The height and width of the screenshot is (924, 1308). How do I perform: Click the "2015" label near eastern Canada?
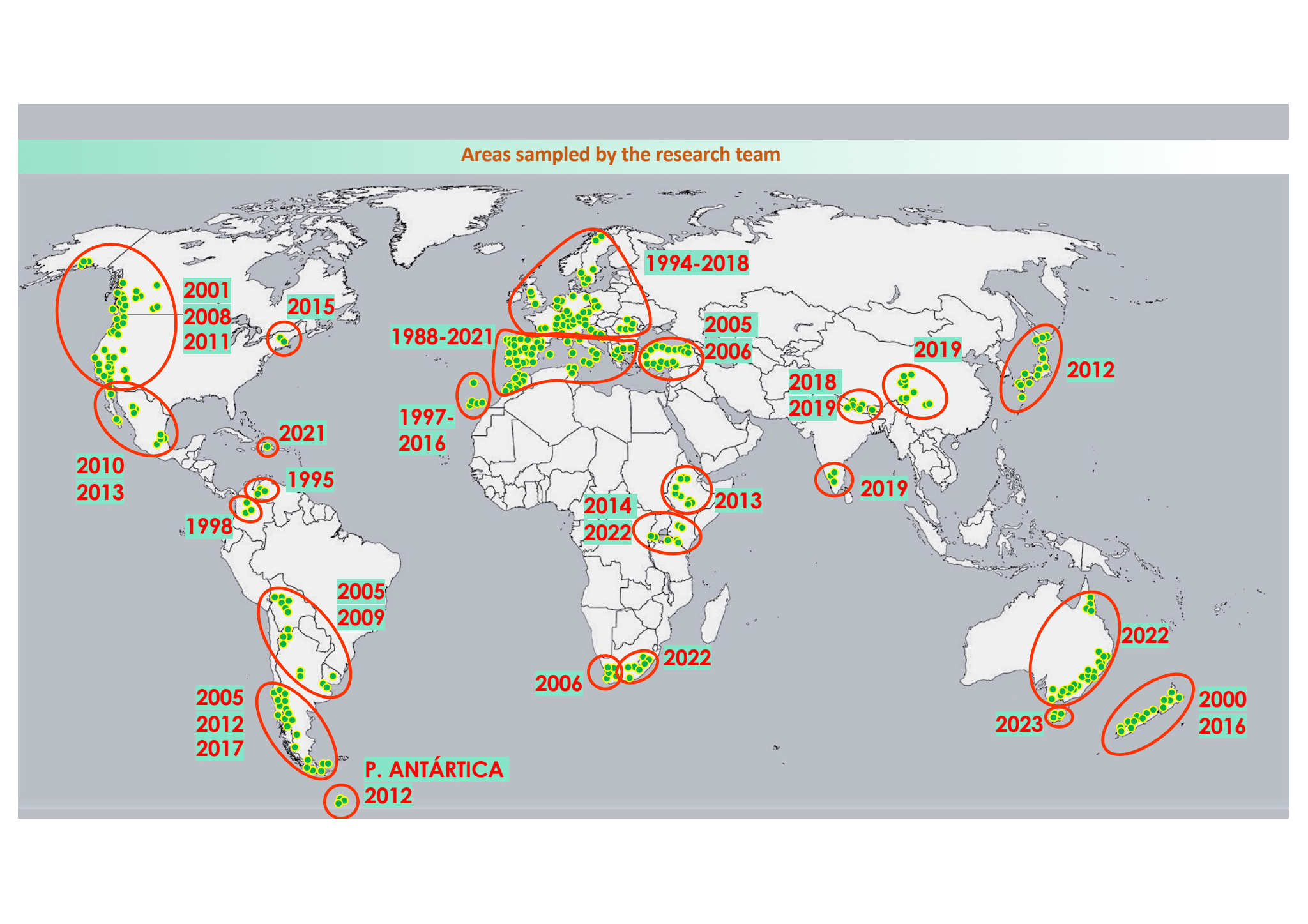click(311, 307)
